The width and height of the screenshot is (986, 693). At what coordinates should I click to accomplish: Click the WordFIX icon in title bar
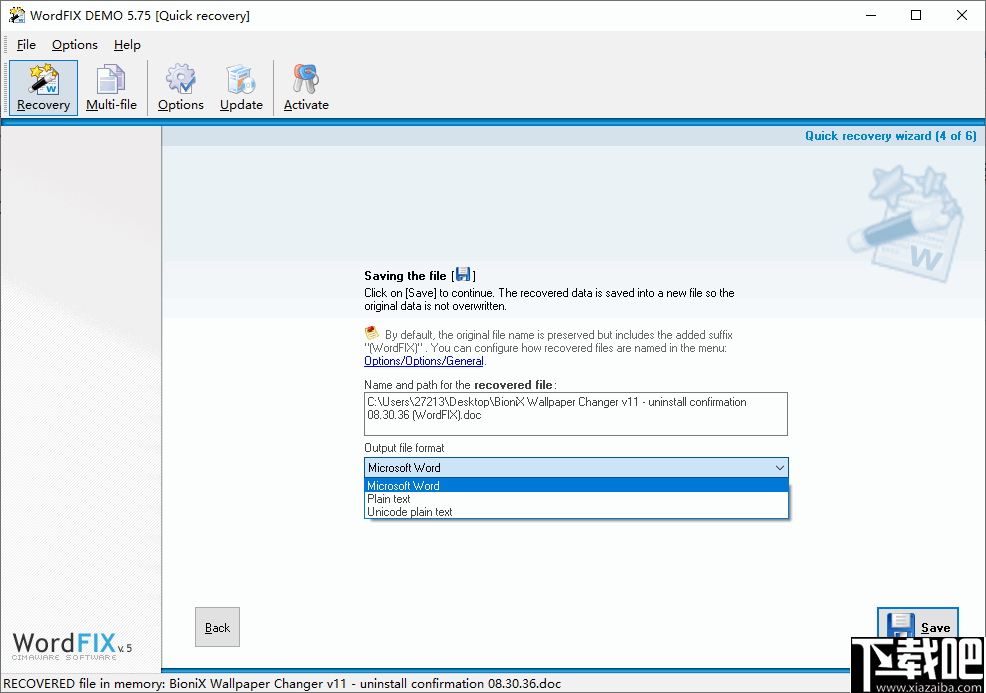(x=15, y=15)
